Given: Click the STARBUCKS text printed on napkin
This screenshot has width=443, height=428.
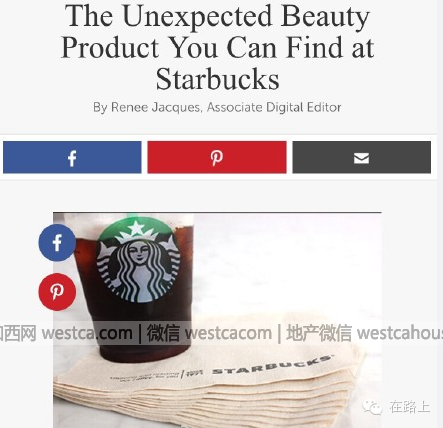Looking at the screenshot, I should coord(272,365).
